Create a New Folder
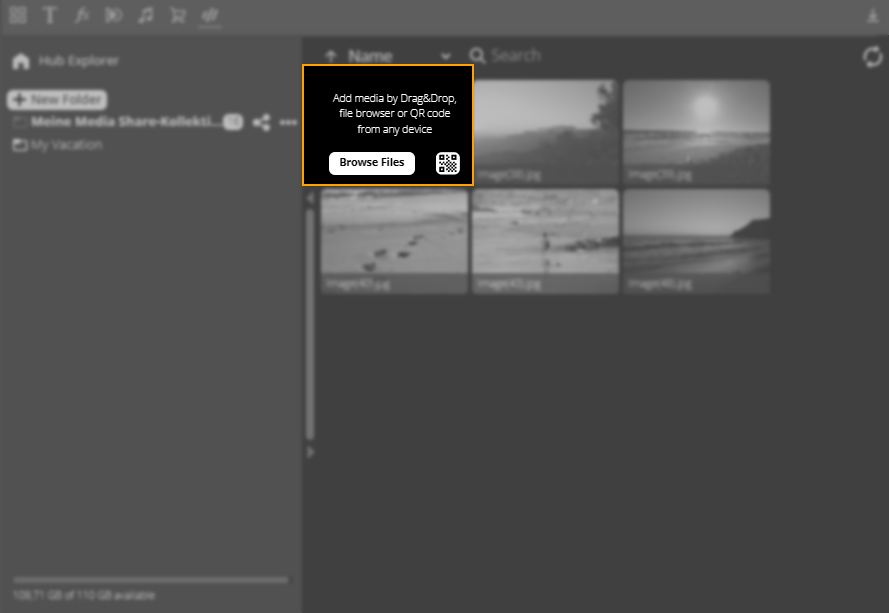 [56, 99]
